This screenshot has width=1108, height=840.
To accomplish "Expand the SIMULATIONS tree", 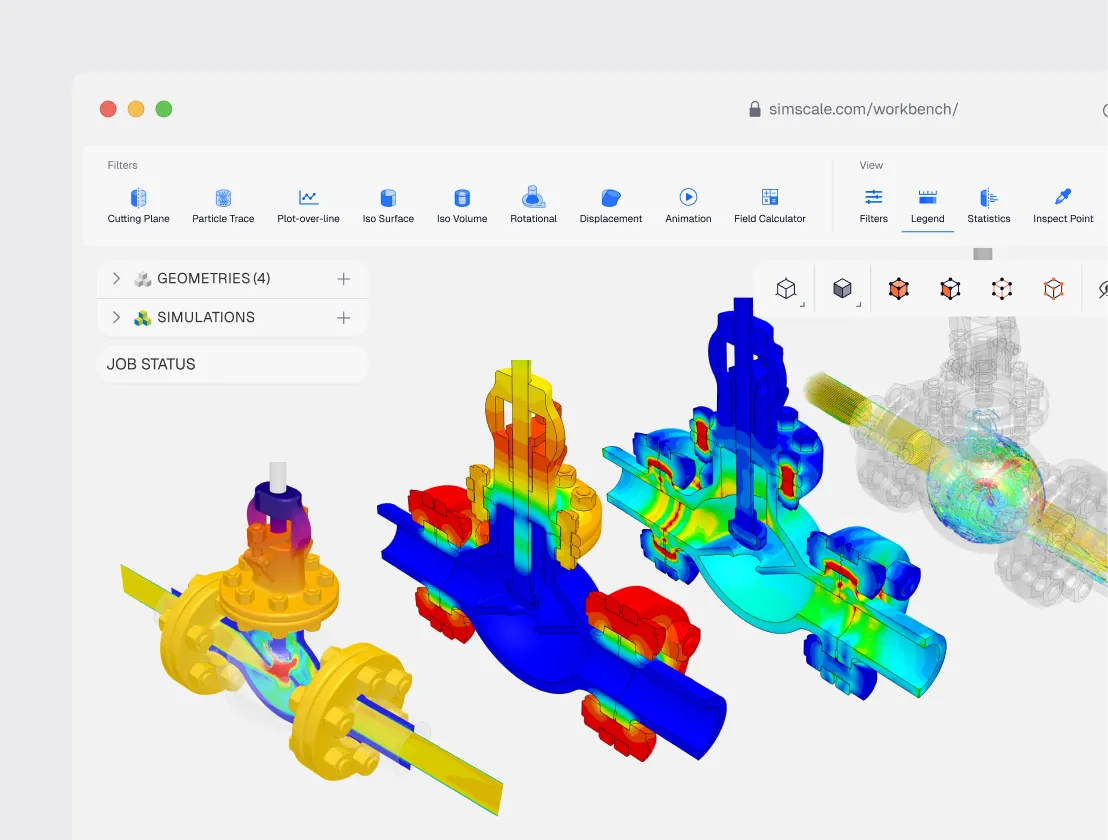I will 116,317.
